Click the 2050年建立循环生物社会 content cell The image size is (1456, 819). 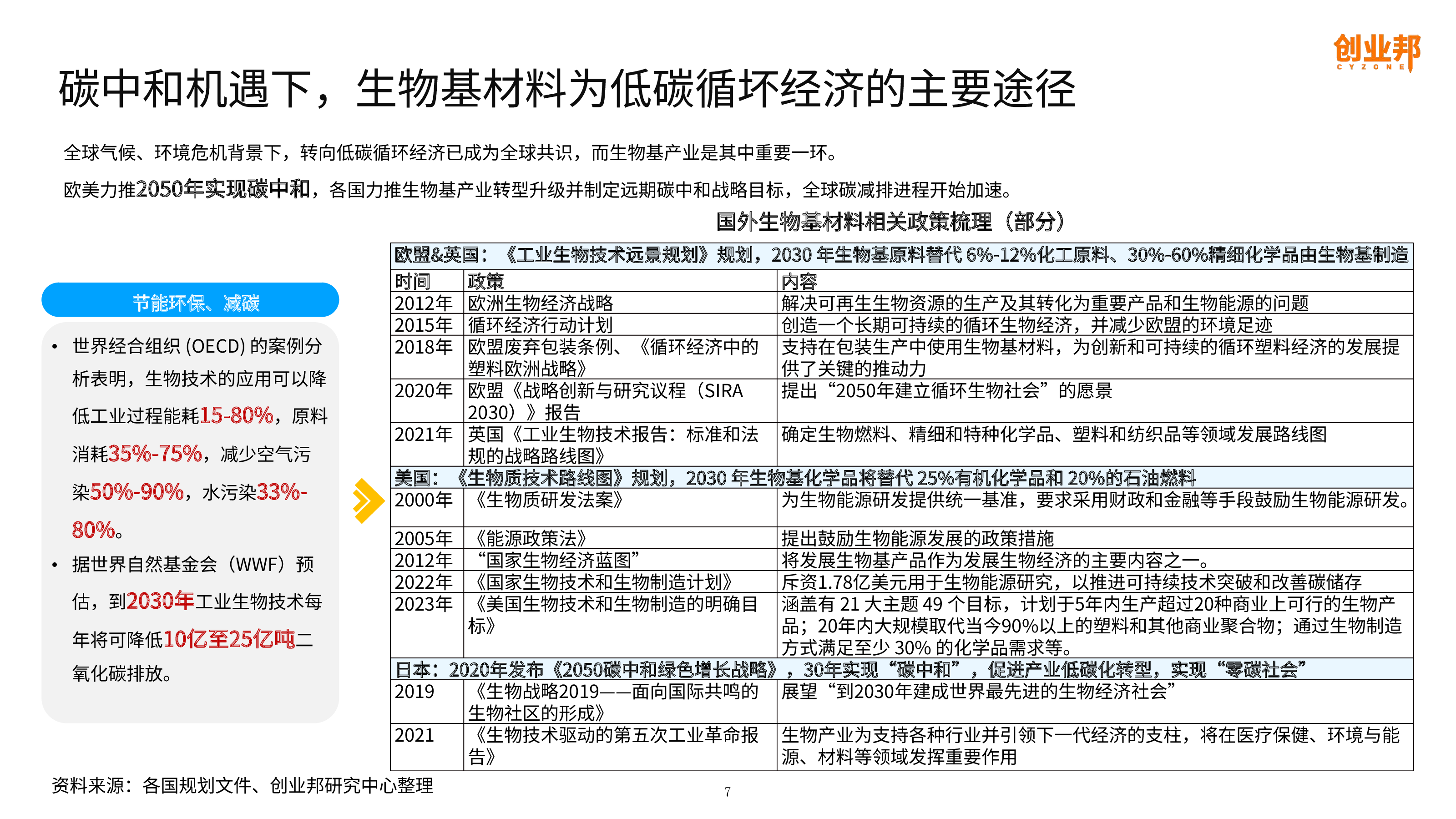[x=1095, y=401]
